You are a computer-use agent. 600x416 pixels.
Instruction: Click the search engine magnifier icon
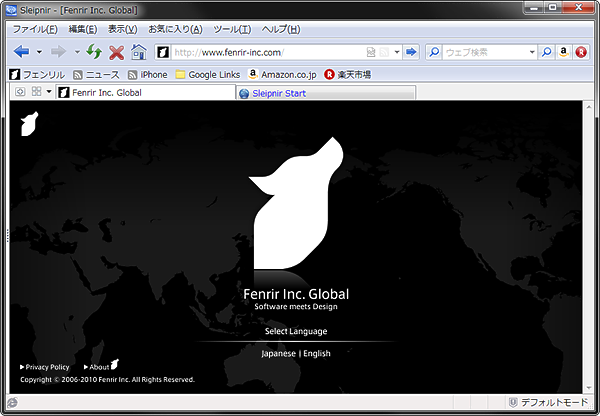click(x=434, y=52)
